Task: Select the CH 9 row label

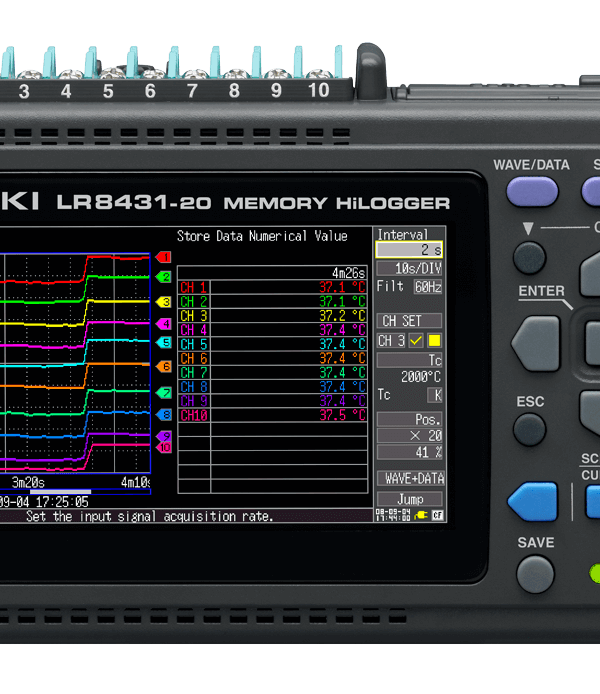Action: [x=194, y=401]
